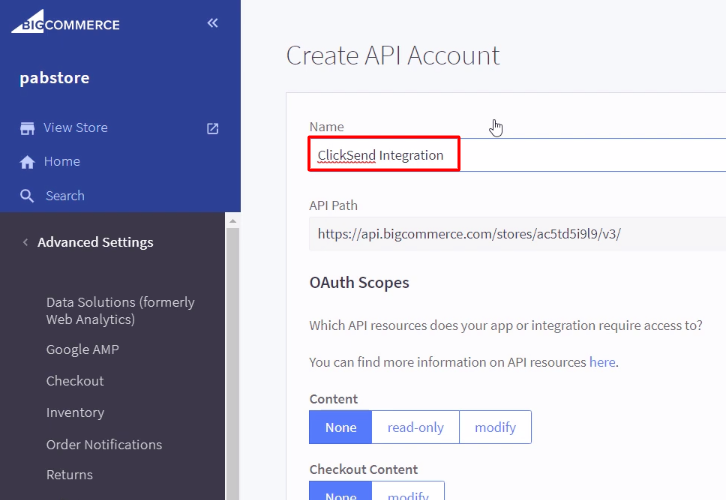Open Data Solutions (formerly Web Analytics)
This screenshot has height=500, width=726.
click(x=120, y=311)
